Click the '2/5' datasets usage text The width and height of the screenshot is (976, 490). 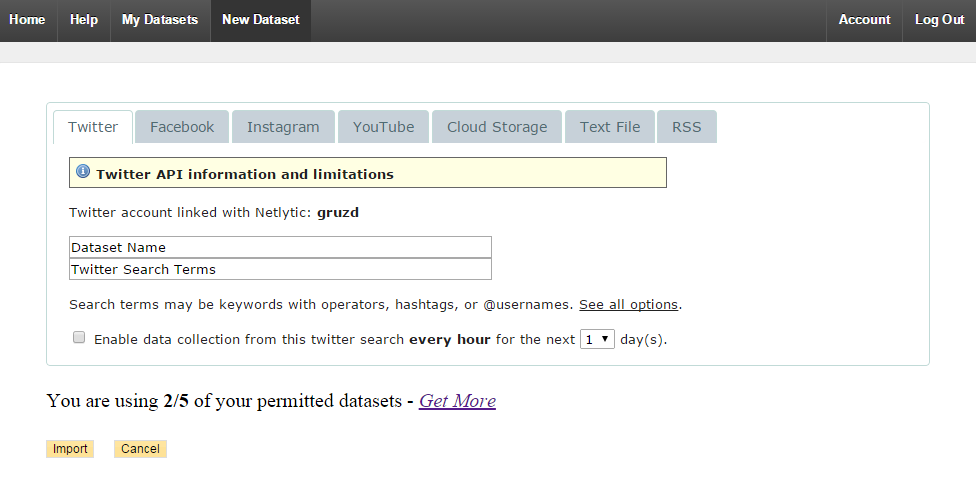(176, 401)
